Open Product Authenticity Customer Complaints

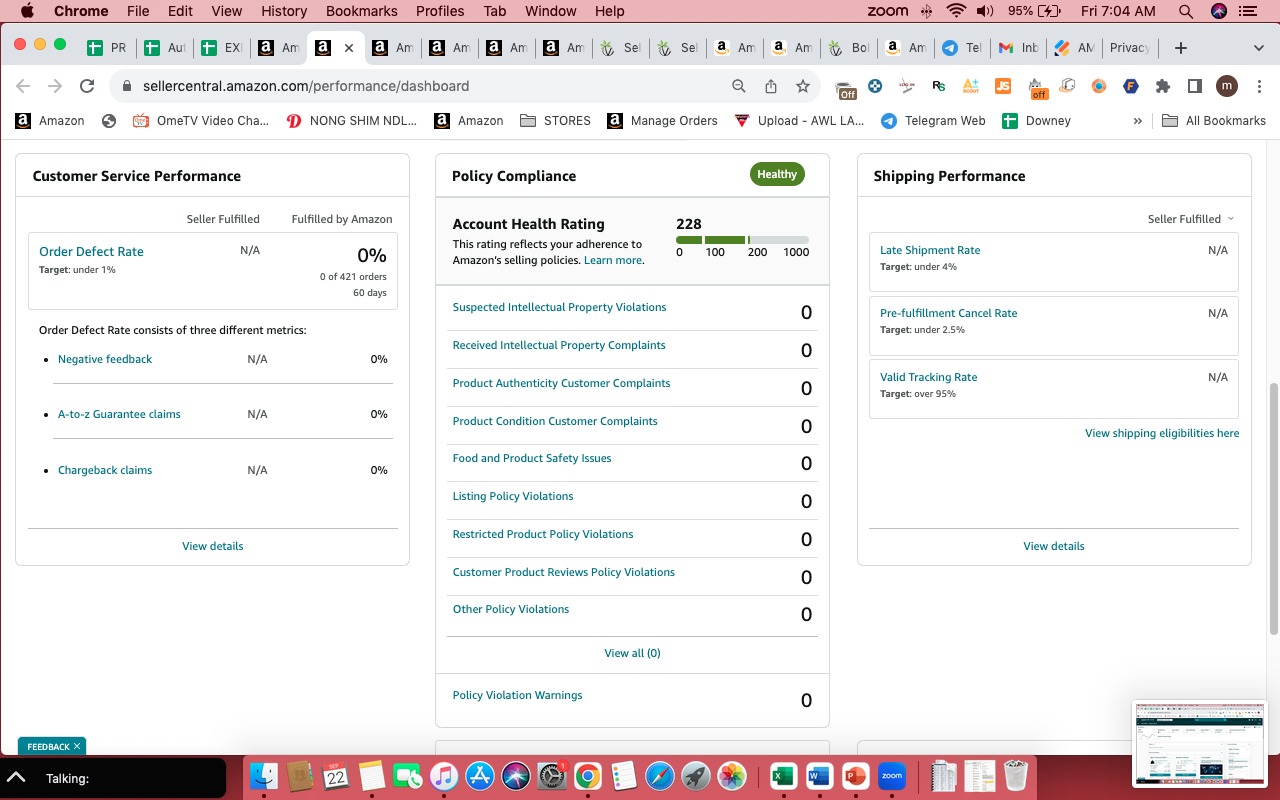coord(561,383)
